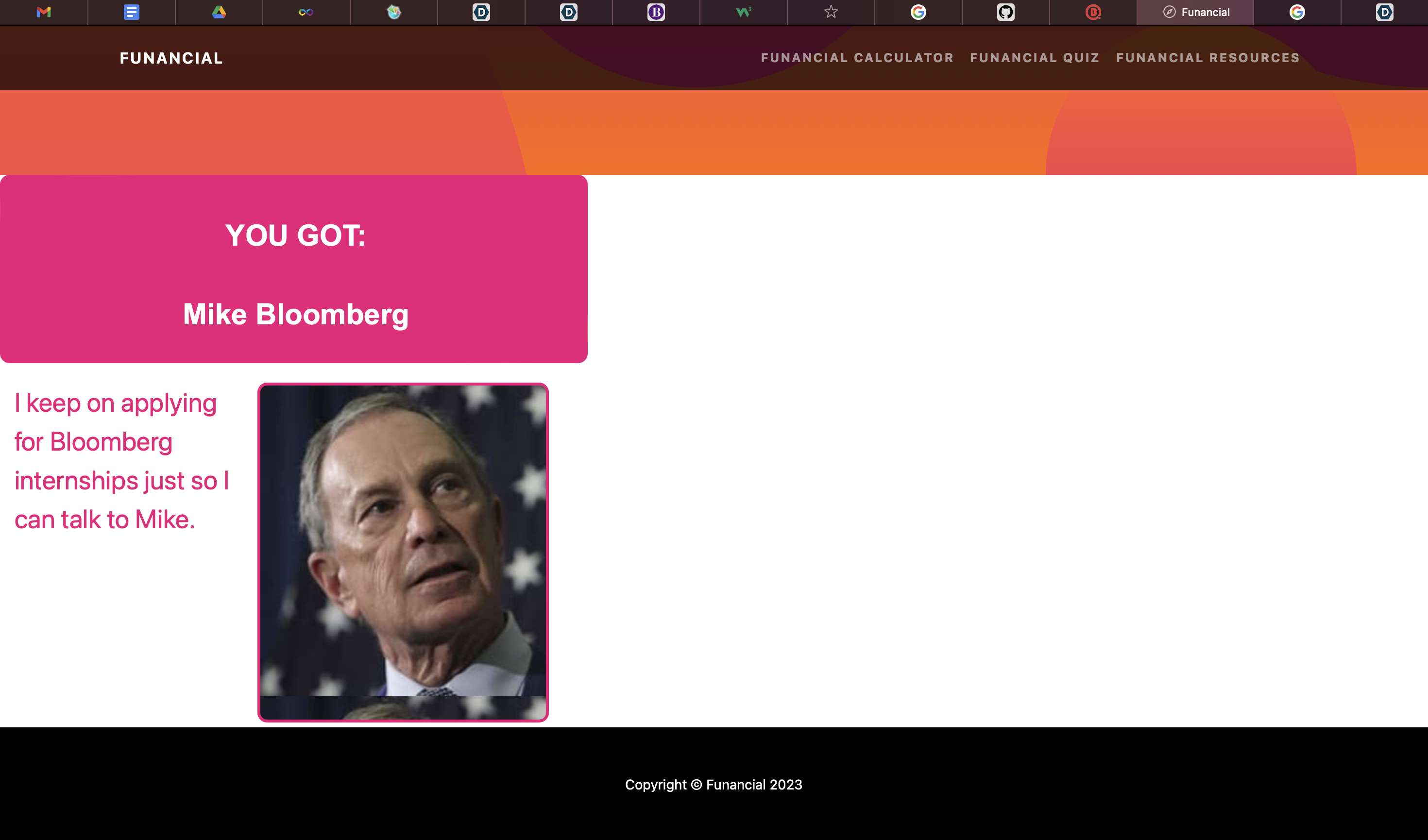
Task: Select the red D icon tab
Action: 1092,12
